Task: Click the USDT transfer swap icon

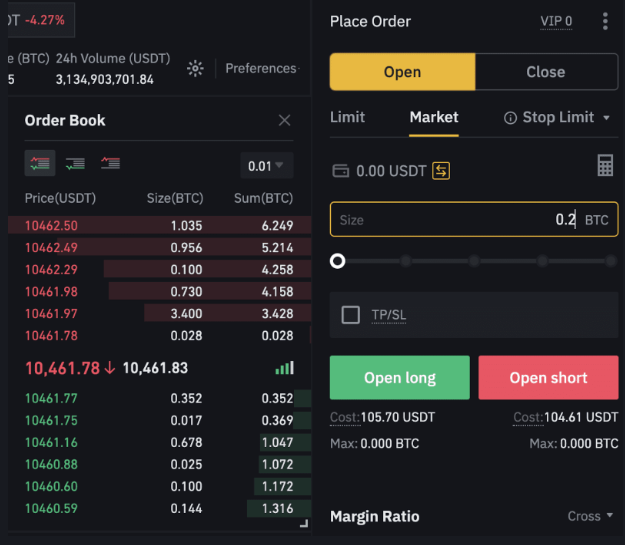Action: point(441,171)
